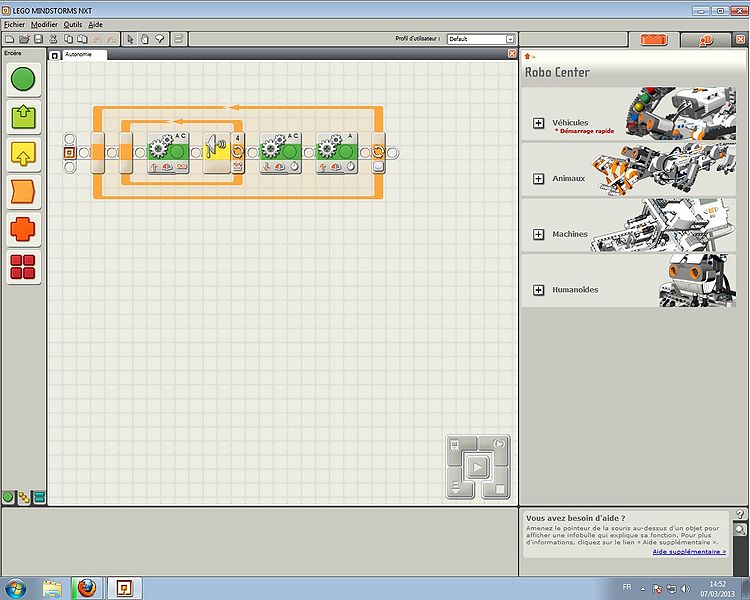Click the Save floppy disk icon
This screenshot has height=600, width=750.
(38, 39)
